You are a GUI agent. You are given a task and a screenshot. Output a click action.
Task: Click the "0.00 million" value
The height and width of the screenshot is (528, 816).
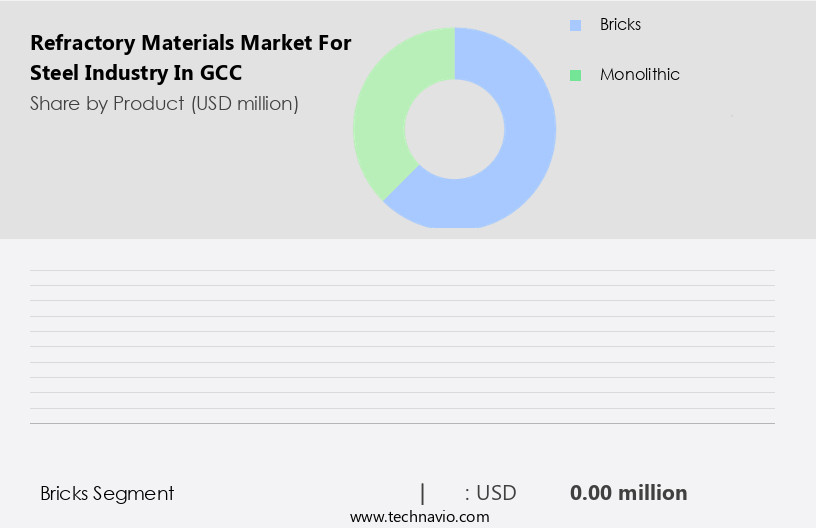(x=628, y=493)
